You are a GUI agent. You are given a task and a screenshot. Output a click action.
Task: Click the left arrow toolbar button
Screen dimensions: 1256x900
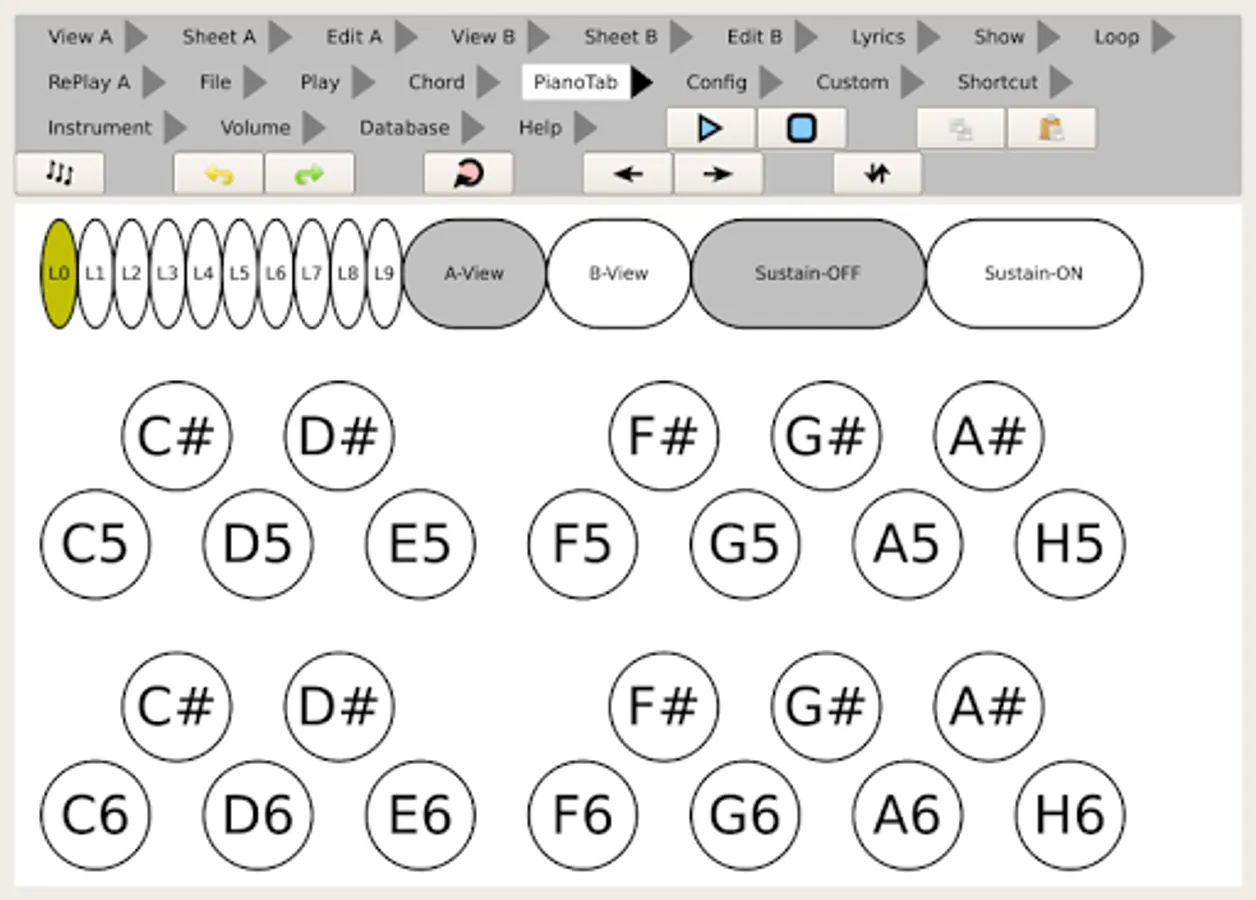point(628,173)
